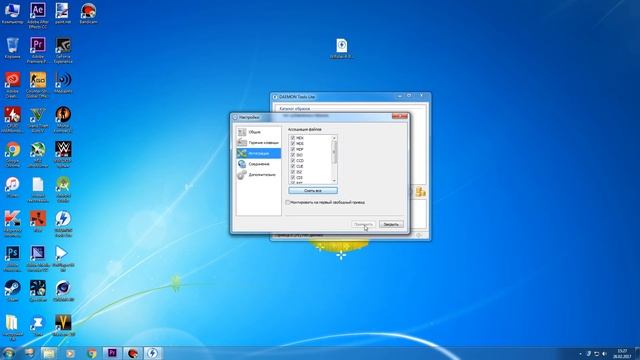Select the Photoshop desktop icon
The height and width of the screenshot is (360, 640).
pos(12,259)
